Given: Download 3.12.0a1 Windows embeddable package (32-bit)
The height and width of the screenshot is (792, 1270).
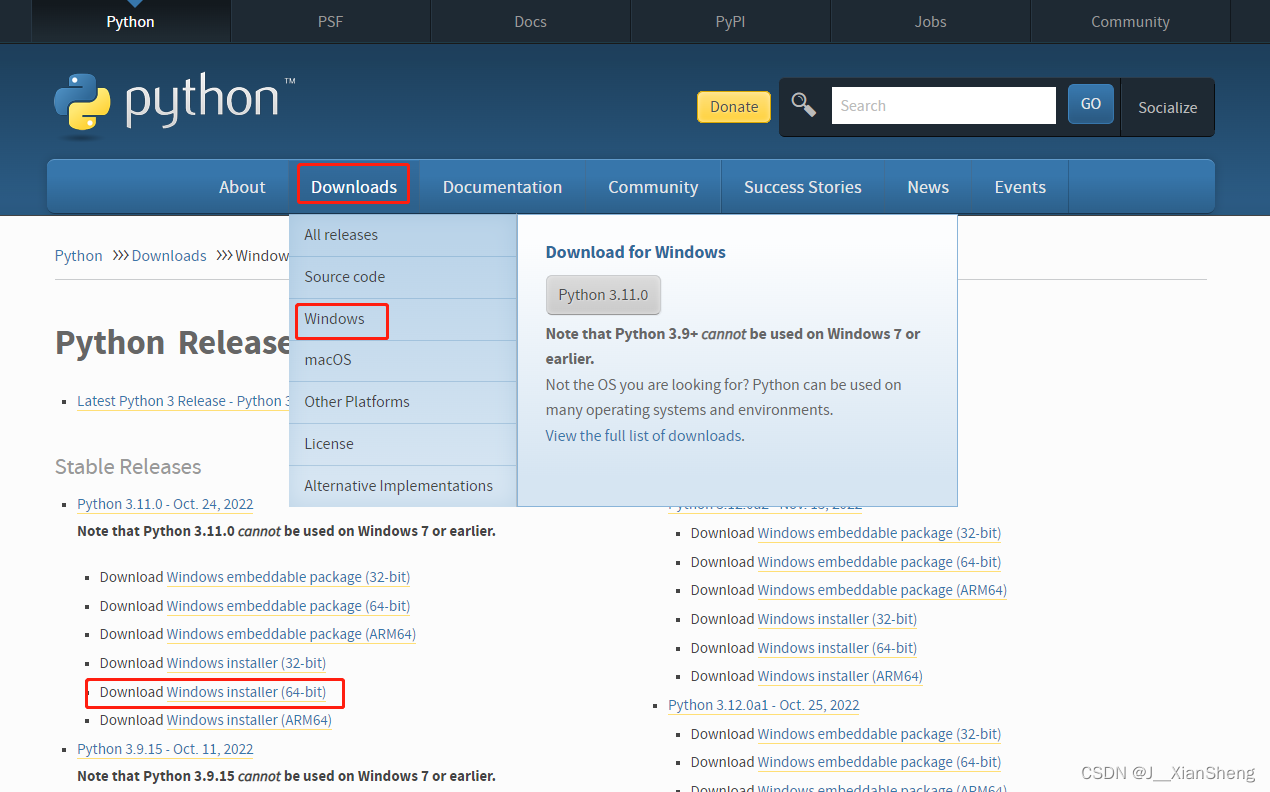Looking at the screenshot, I should (x=879, y=734).
